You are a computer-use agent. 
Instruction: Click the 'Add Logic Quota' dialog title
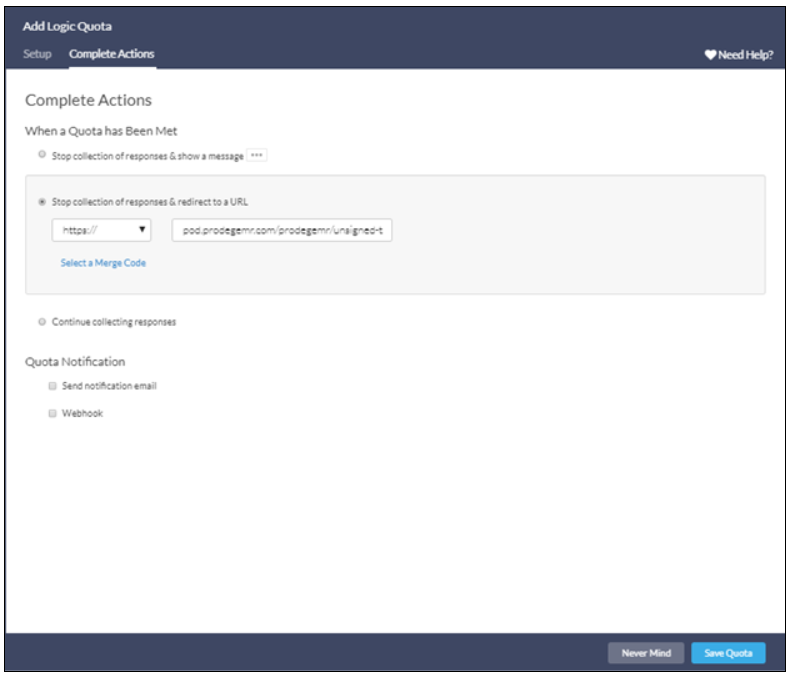(68, 27)
